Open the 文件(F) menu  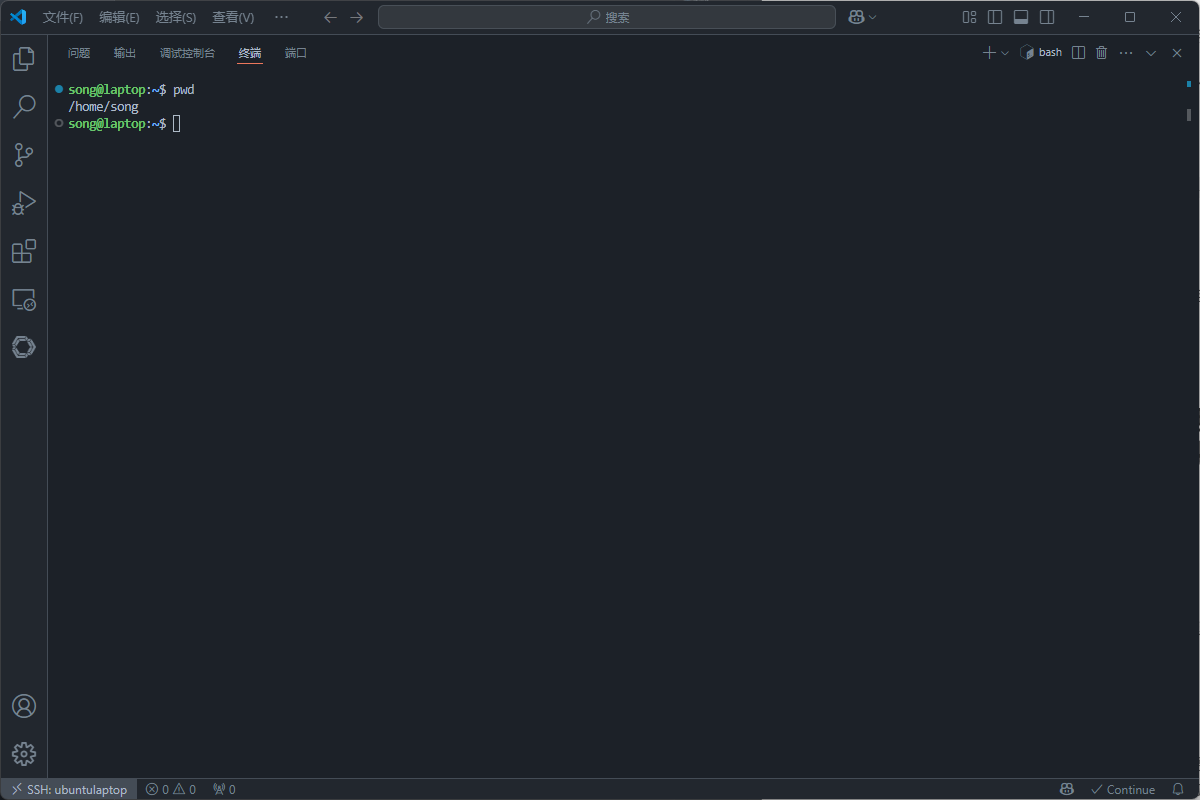tap(63, 17)
